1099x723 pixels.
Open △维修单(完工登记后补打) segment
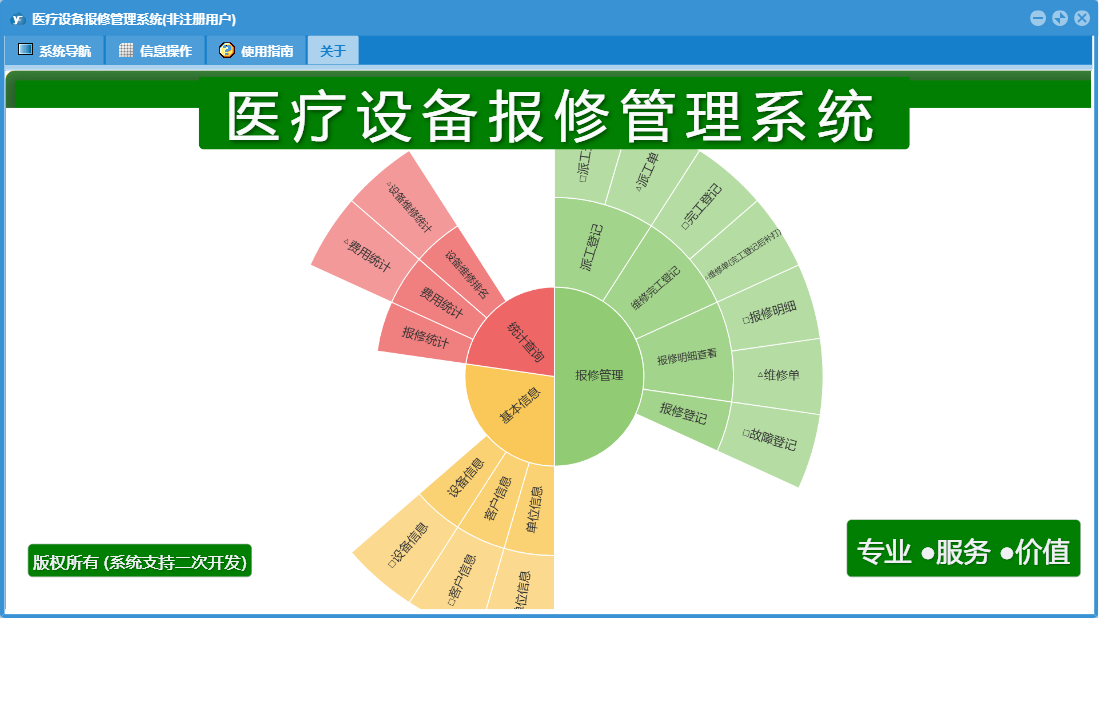[x=743, y=254]
